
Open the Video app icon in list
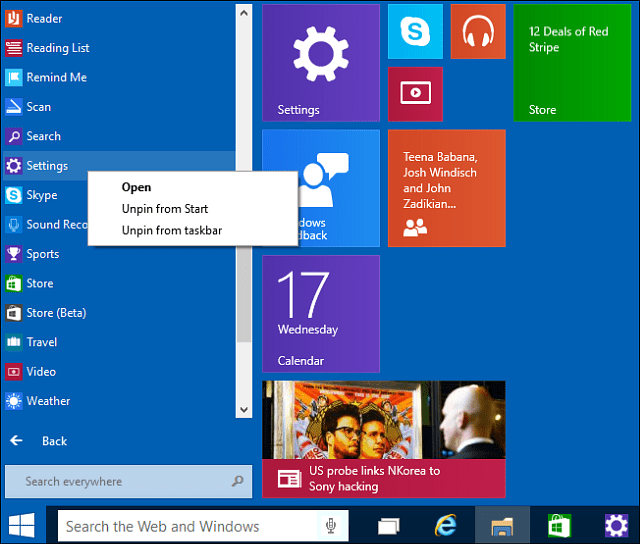[13, 372]
